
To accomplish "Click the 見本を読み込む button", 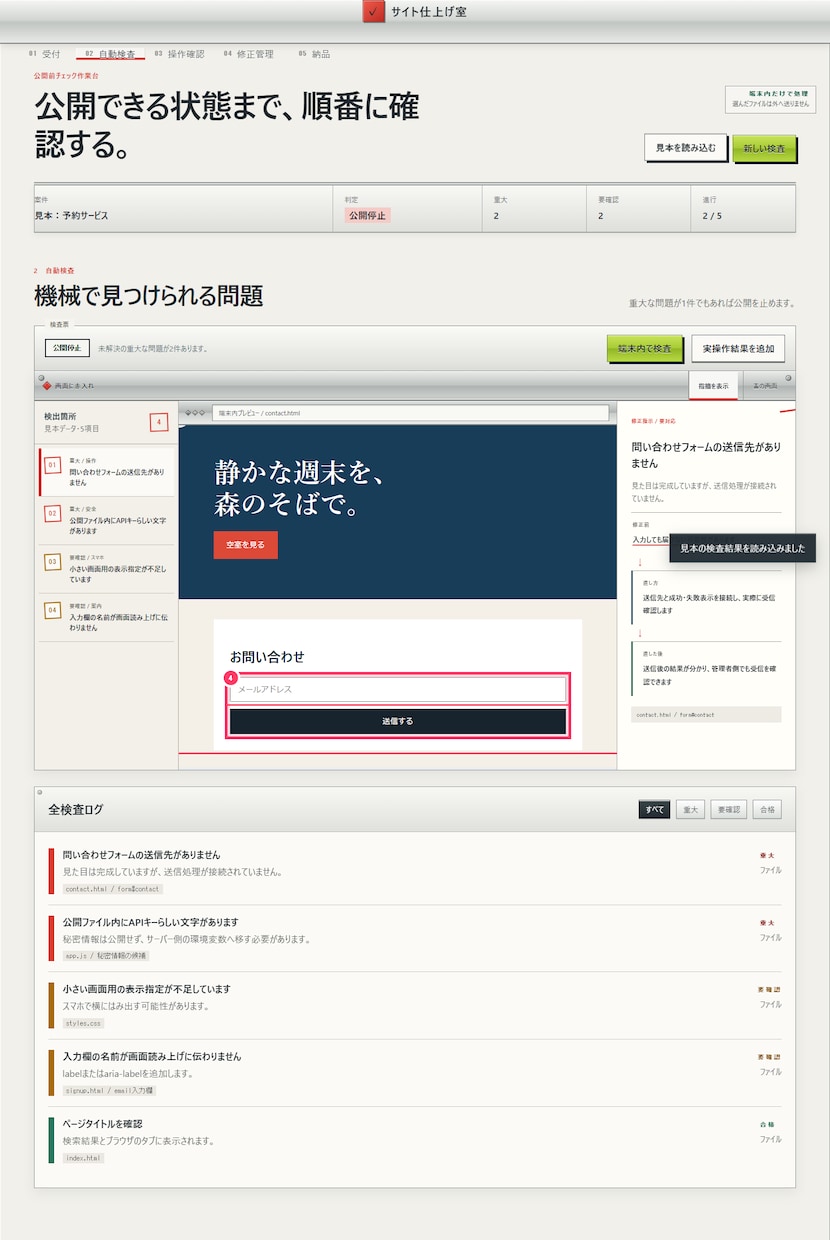I will 685,148.
